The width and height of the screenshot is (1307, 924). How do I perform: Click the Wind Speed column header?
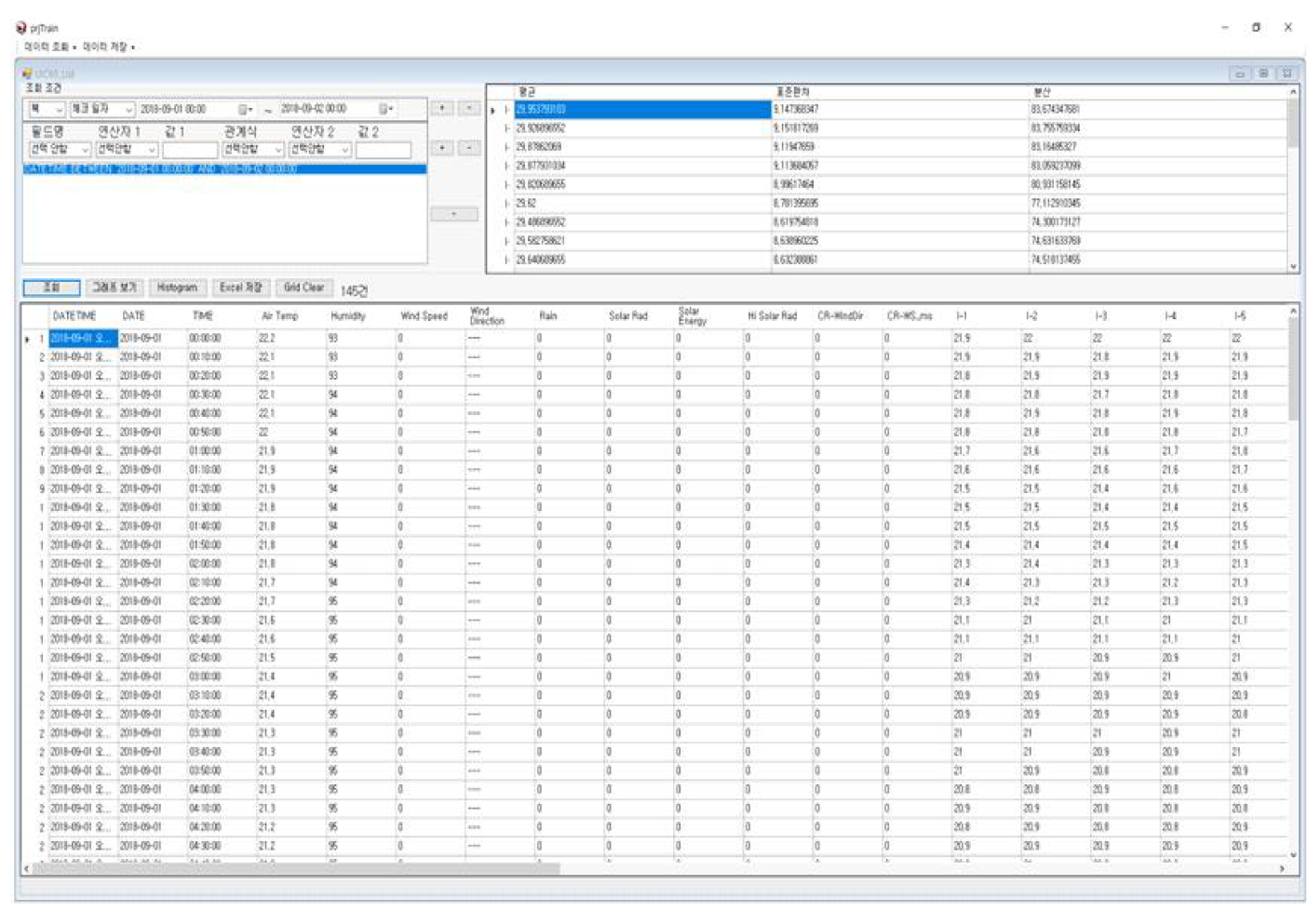coord(430,316)
